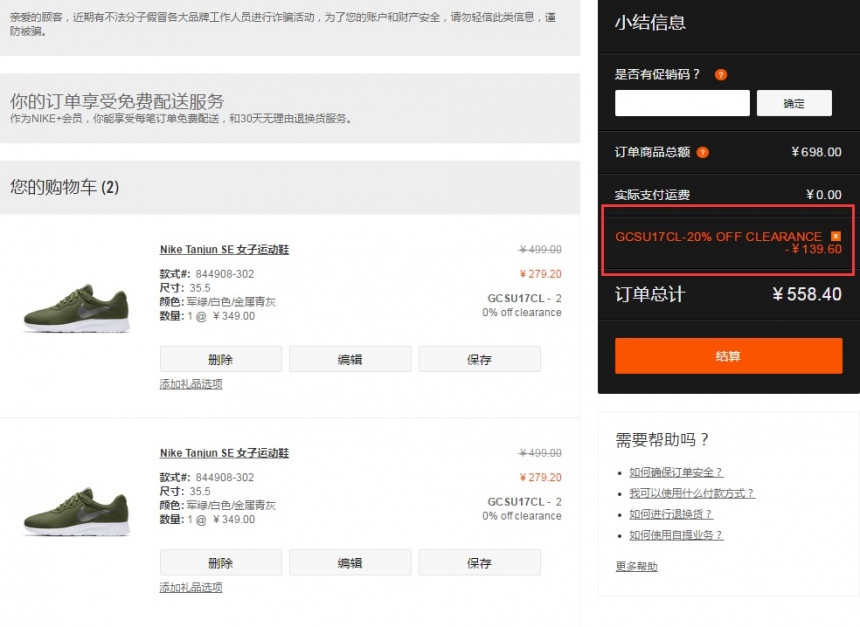Click the promo code help question icon
This screenshot has height=627, width=860.
point(721,75)
